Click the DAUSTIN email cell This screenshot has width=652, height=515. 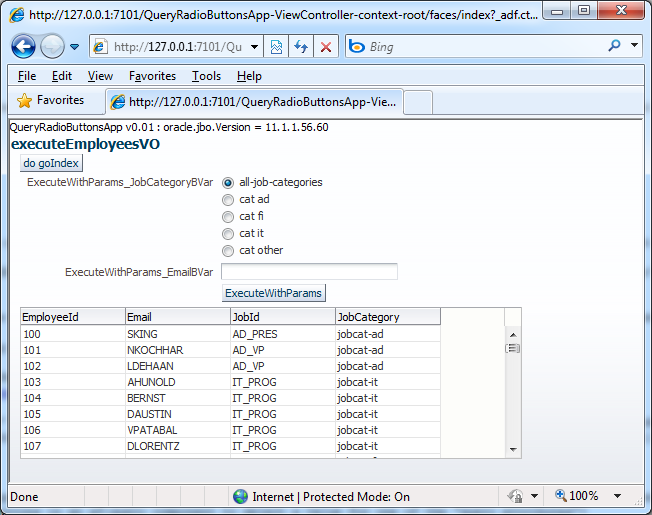point(178,414)
